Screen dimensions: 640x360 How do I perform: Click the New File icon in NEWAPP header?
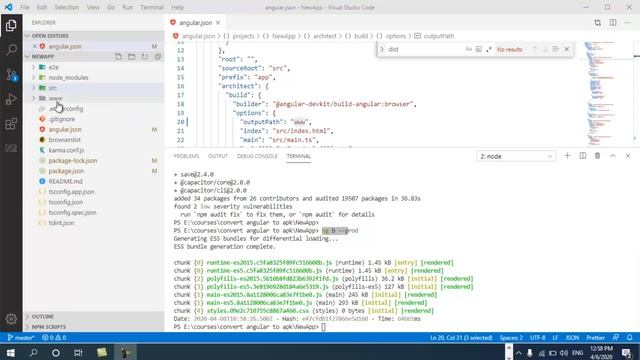118,57
